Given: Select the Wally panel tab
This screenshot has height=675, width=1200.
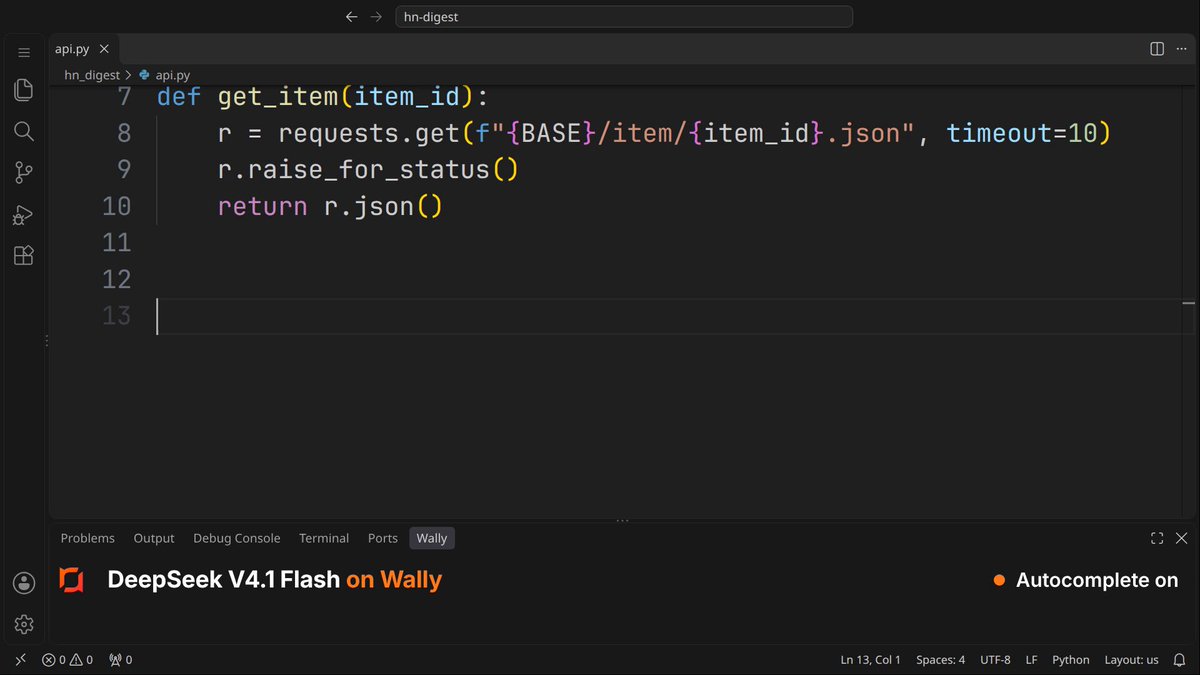Looking at the screenshot, I should (432, 538).
